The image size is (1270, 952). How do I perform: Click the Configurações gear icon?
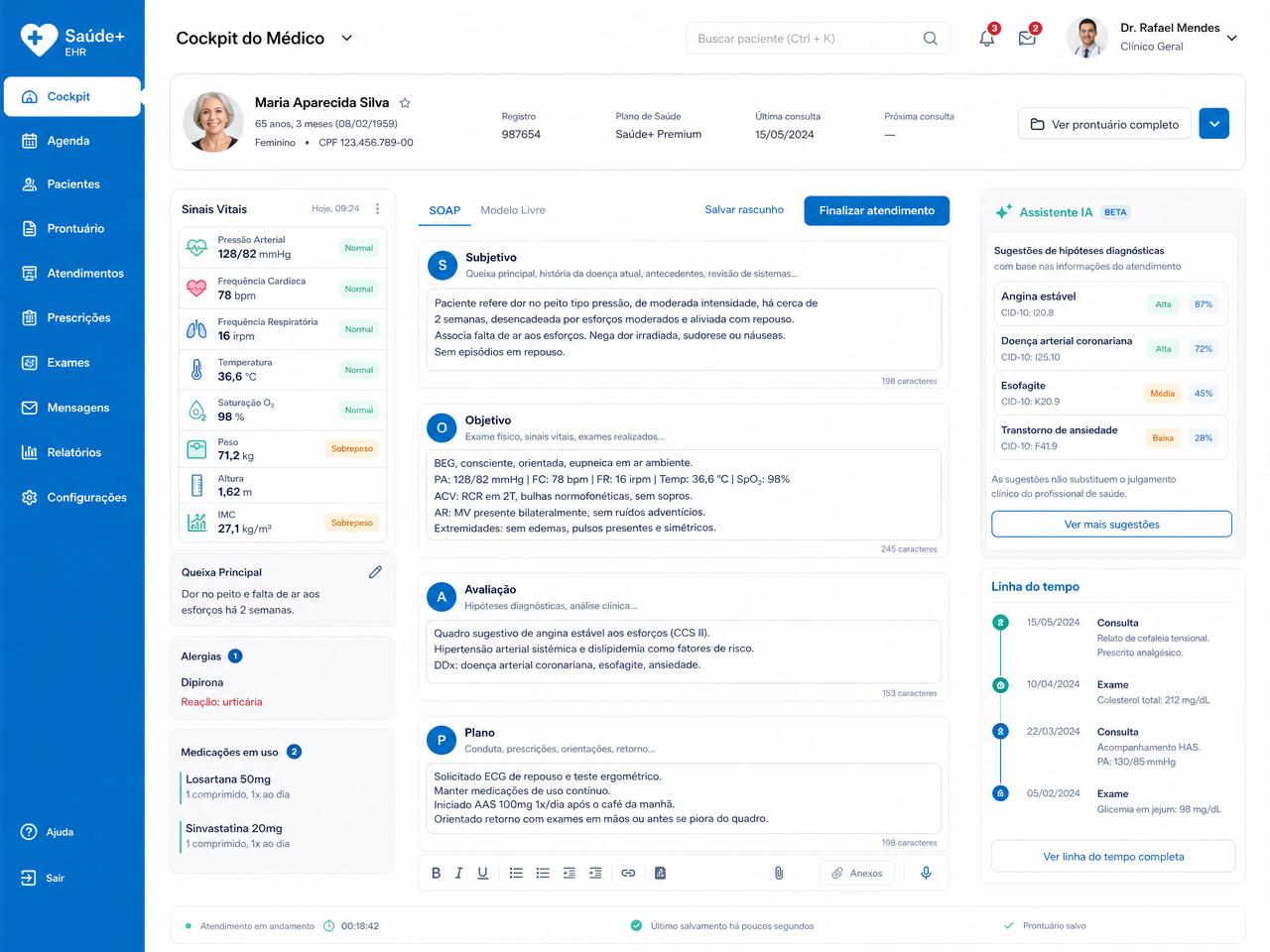[30, 497]
